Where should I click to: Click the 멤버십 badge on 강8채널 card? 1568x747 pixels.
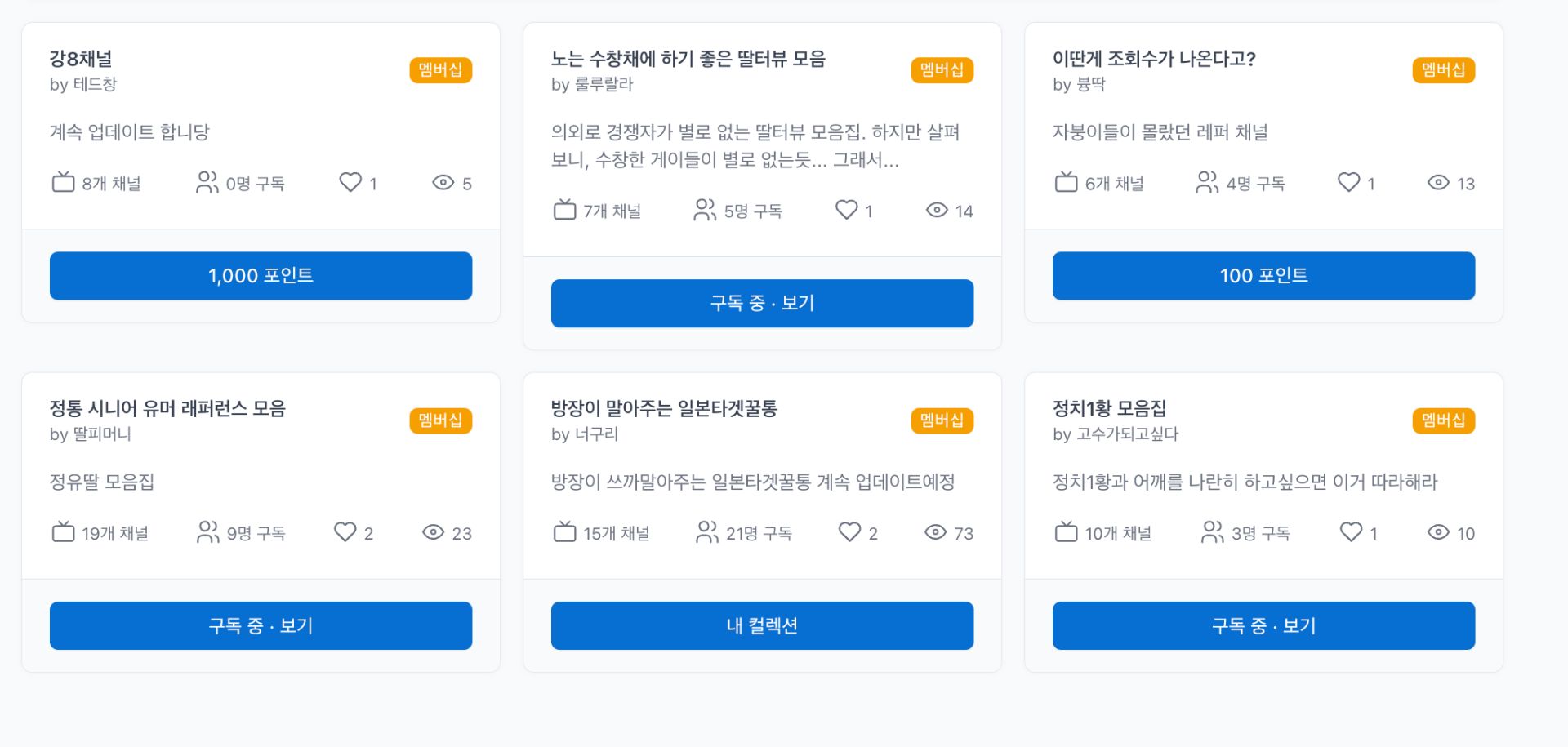440,70
